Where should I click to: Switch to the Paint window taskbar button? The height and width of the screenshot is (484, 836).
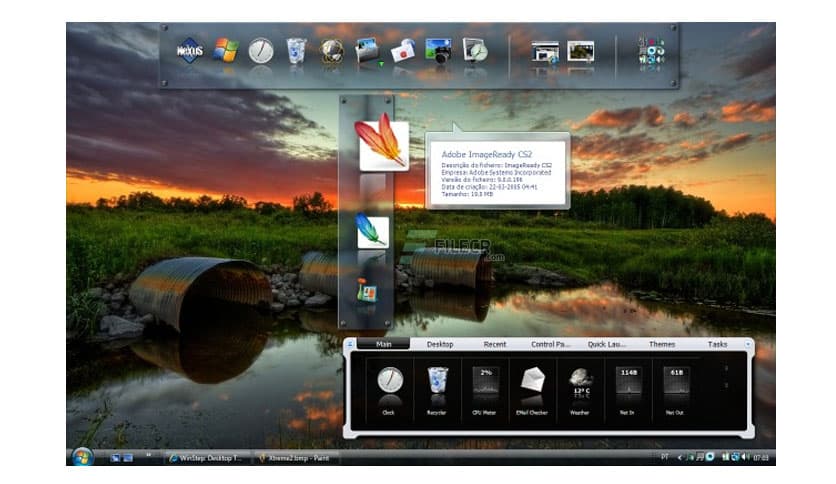coord(296,458)
